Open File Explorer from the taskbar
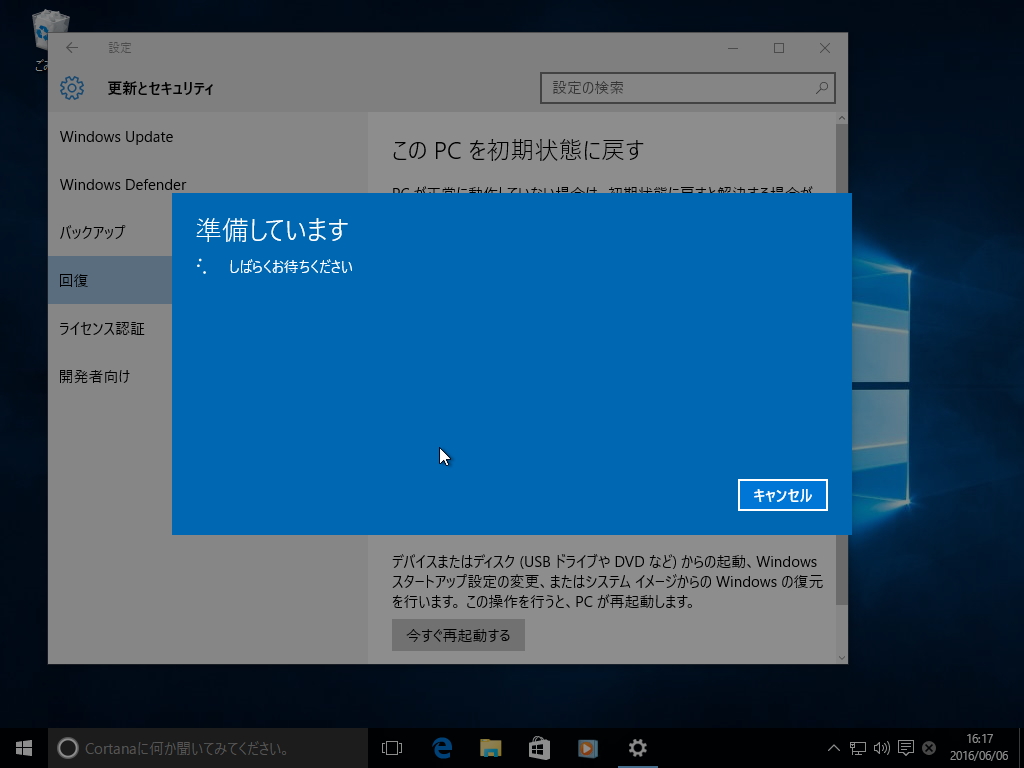 (490, 747)
